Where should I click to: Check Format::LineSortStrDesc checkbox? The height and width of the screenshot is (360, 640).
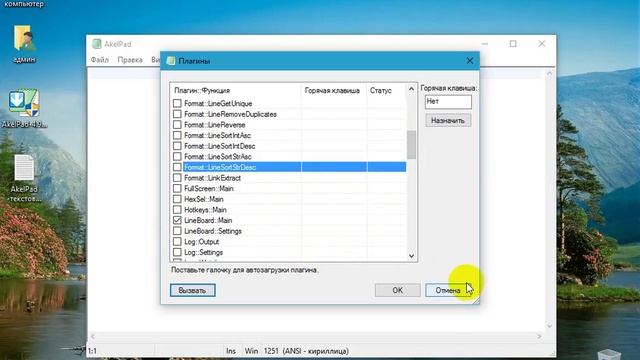pos(177,167)
